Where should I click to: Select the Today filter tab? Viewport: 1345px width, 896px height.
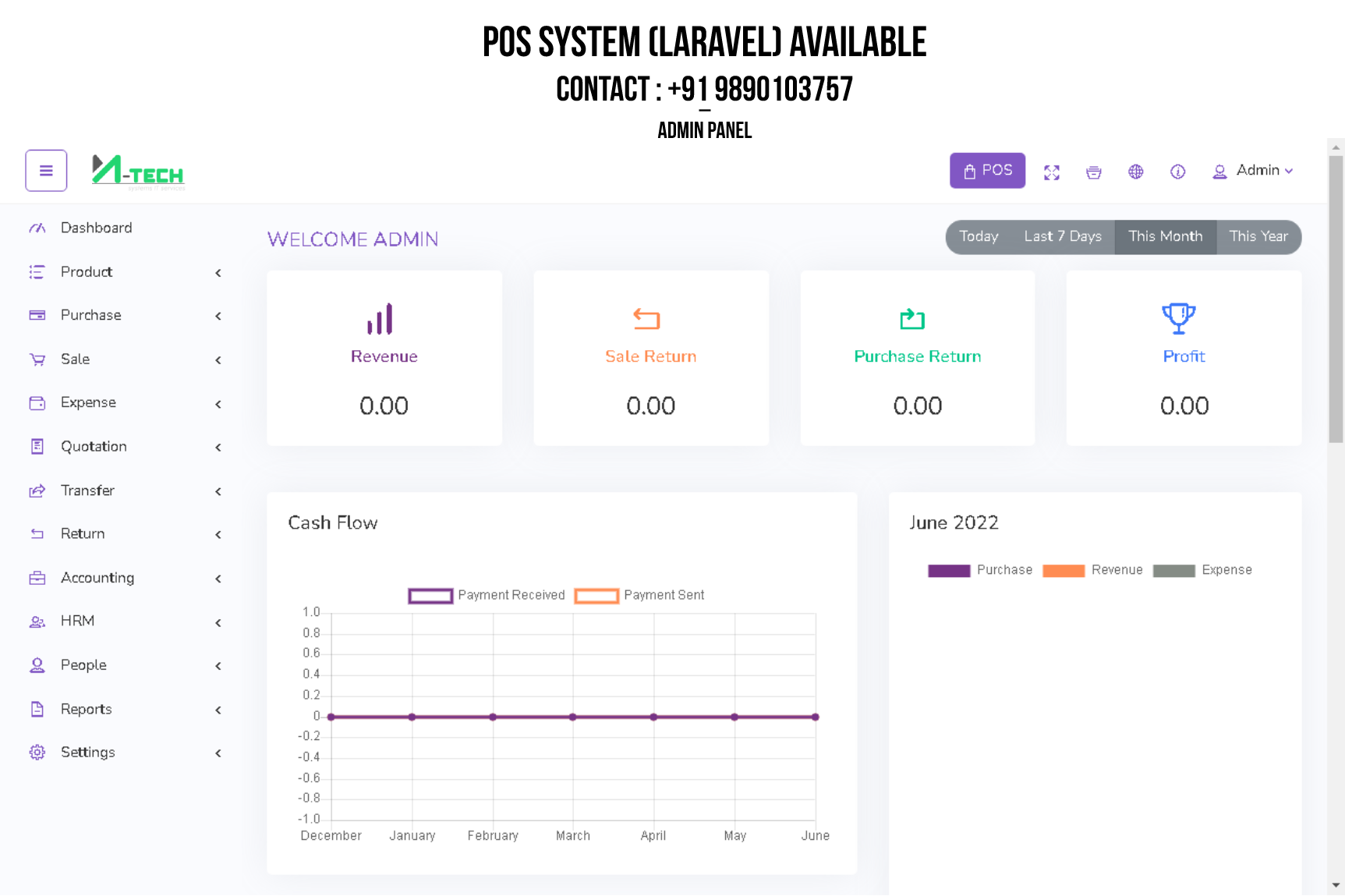tap(979, 237)
